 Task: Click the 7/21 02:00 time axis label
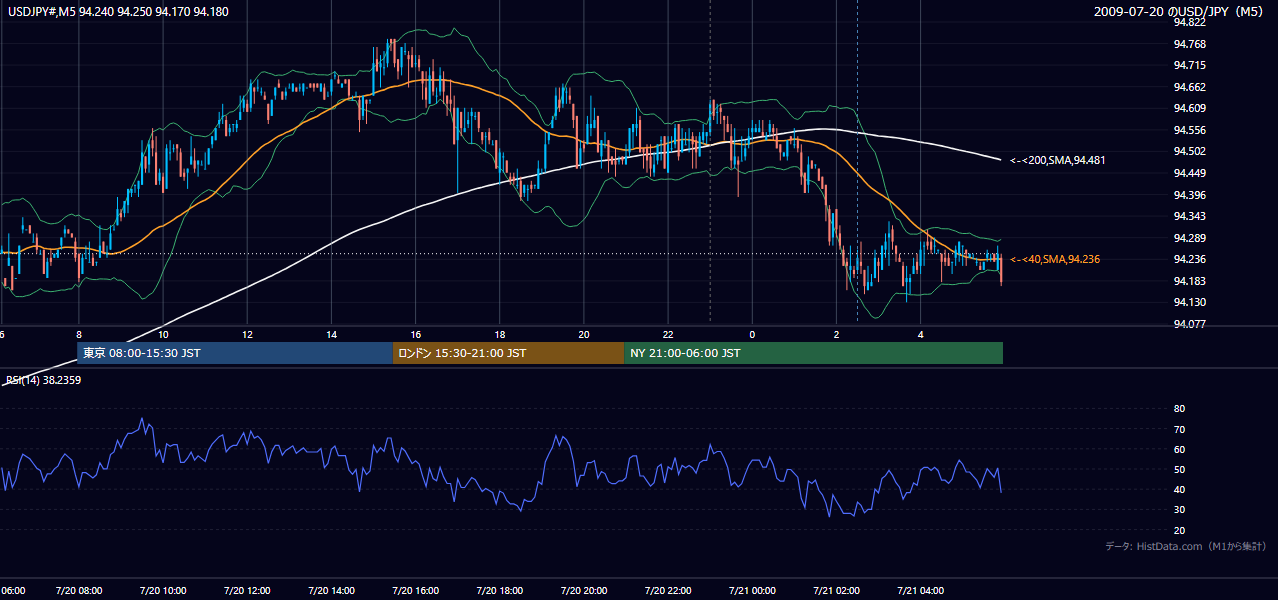click(x=836, y=591)
